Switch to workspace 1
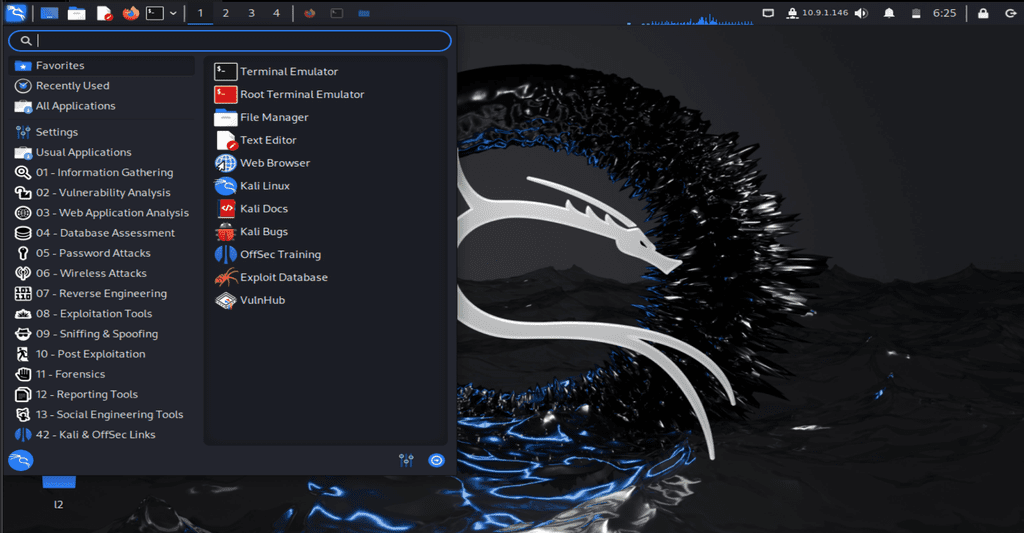This screenshot has width=1024, height=533. [x=200, y=13]
